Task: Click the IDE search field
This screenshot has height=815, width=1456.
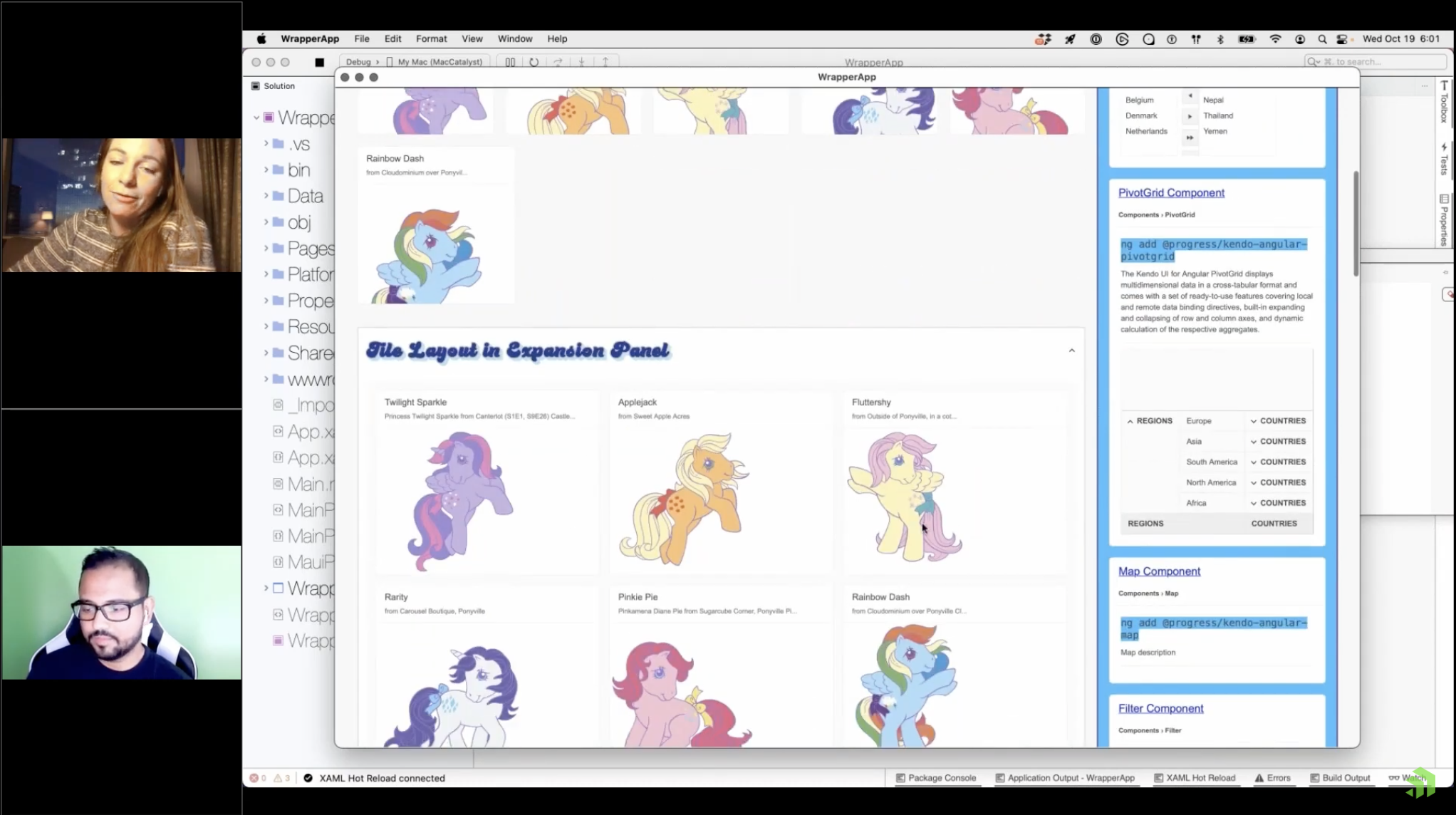Action: pyautogui.click(x=1375, y=62)
